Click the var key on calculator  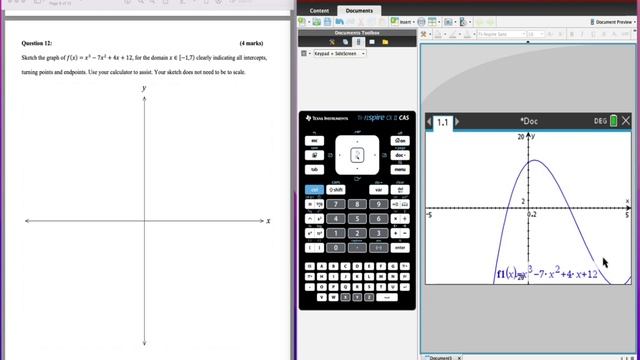click(378, 190)
